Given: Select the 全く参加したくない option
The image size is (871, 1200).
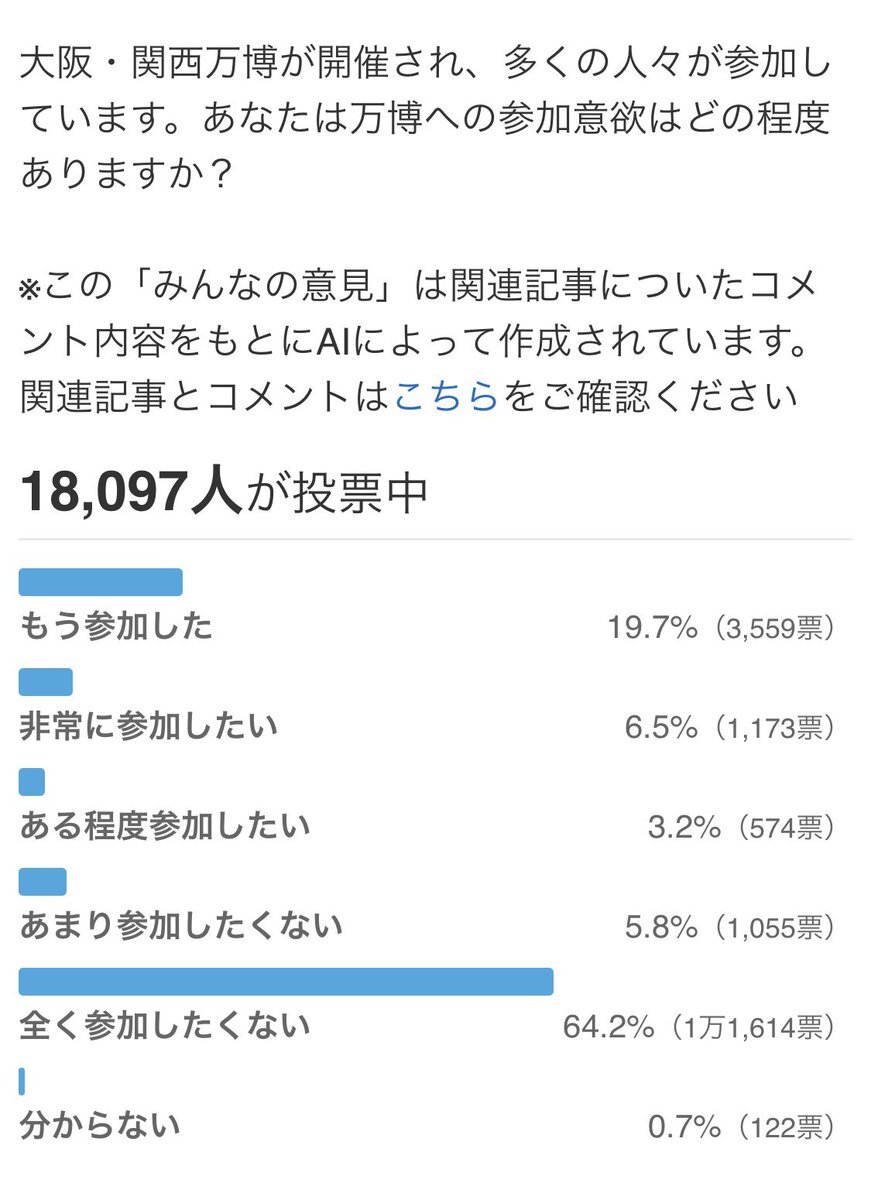Looking at the screenshot, I should pyautogui.click(x=165, y=1026).
